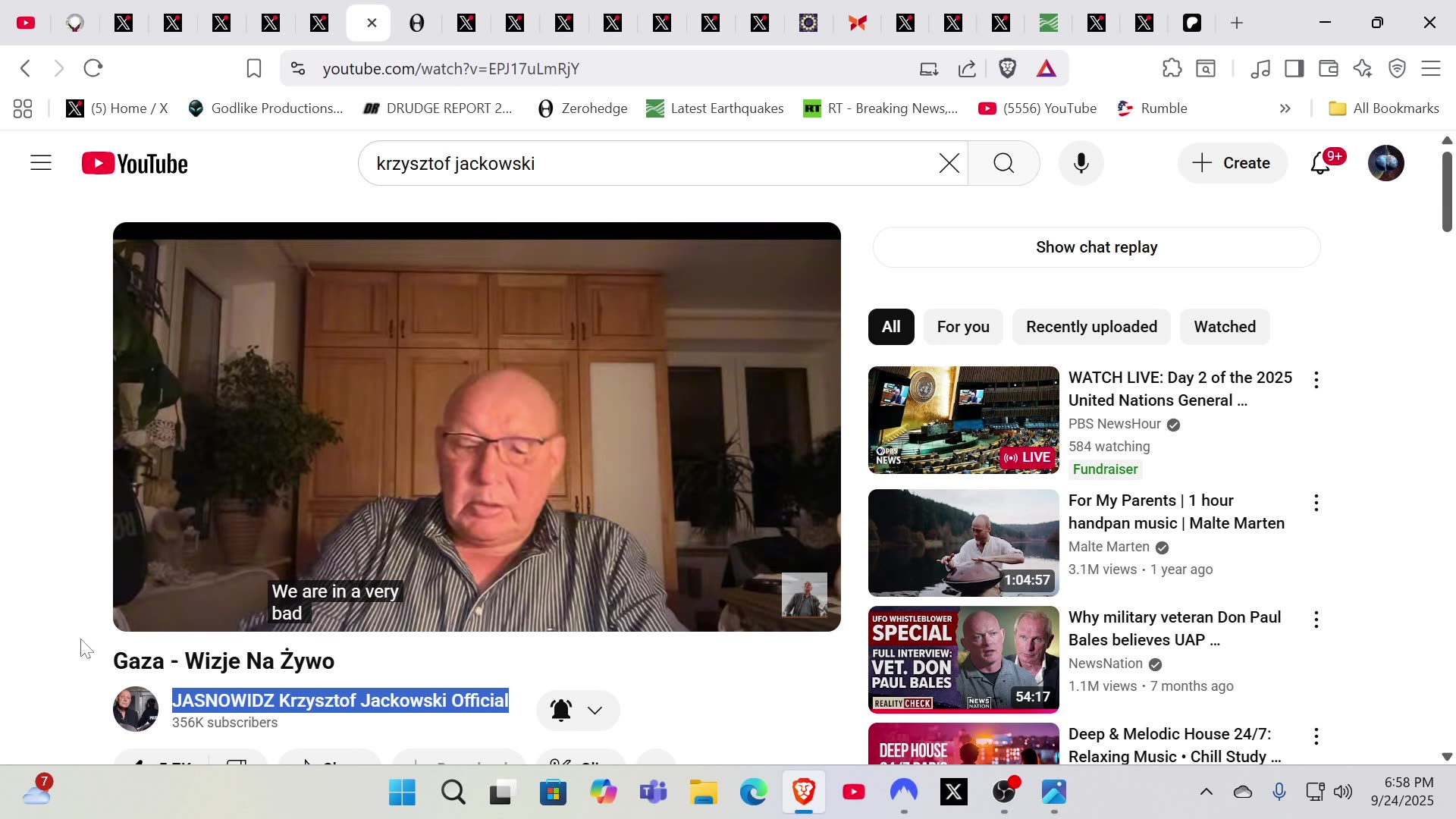The image size is (1456, 819).
Task: Toggle the browser sidebar panel
Action: pos(1294,69)
